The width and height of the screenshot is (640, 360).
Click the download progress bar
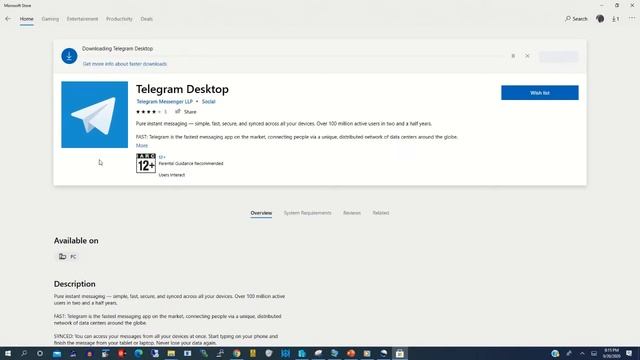pyautogui.click(x=293, y=56)
